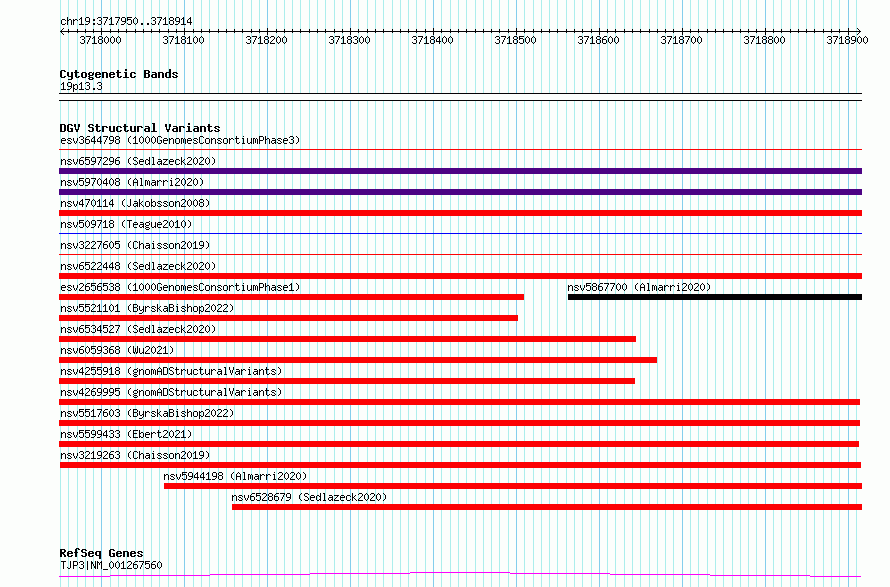
Task: Open variant nsv4255918 (gnomADStructuralVariants)
Action: coord(171,371)
